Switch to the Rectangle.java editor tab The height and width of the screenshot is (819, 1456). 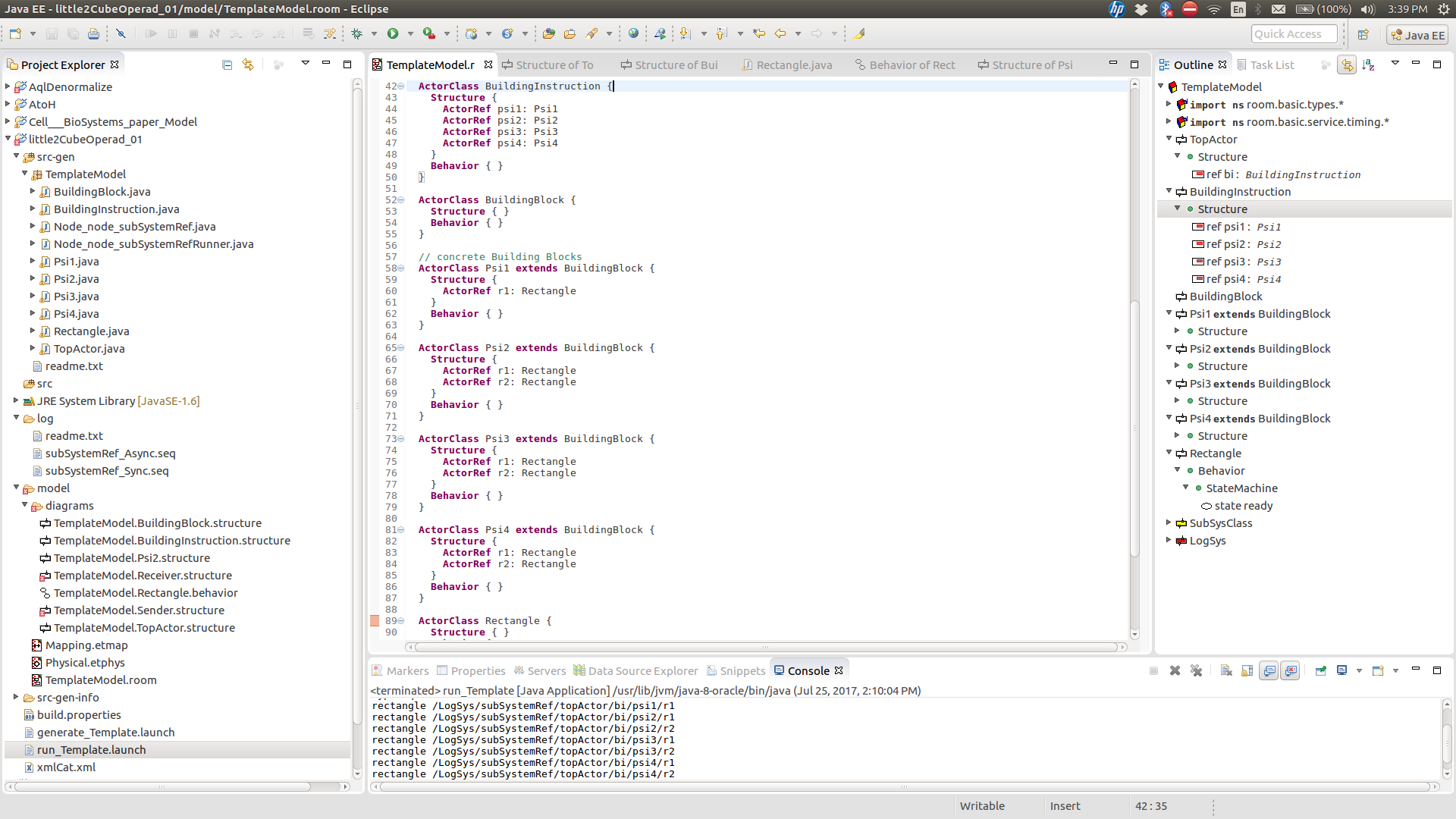click(793, 64)
